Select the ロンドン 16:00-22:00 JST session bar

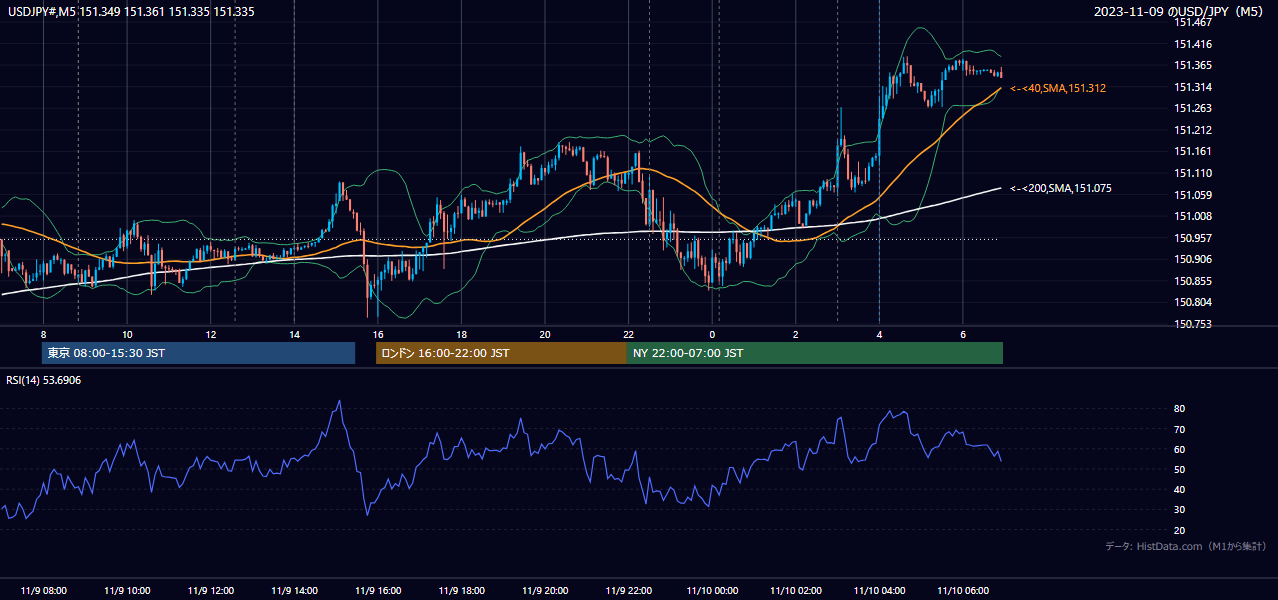click(501, 353)
